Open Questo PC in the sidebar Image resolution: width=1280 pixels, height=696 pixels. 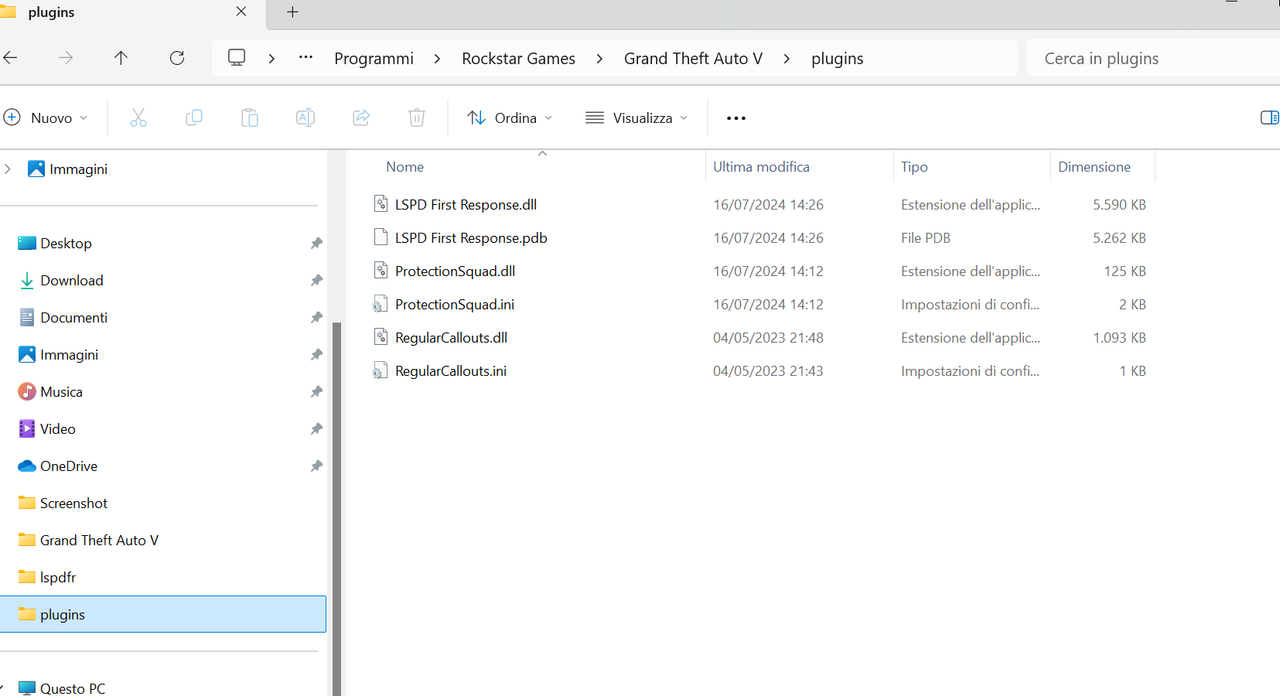pos(72,688)
